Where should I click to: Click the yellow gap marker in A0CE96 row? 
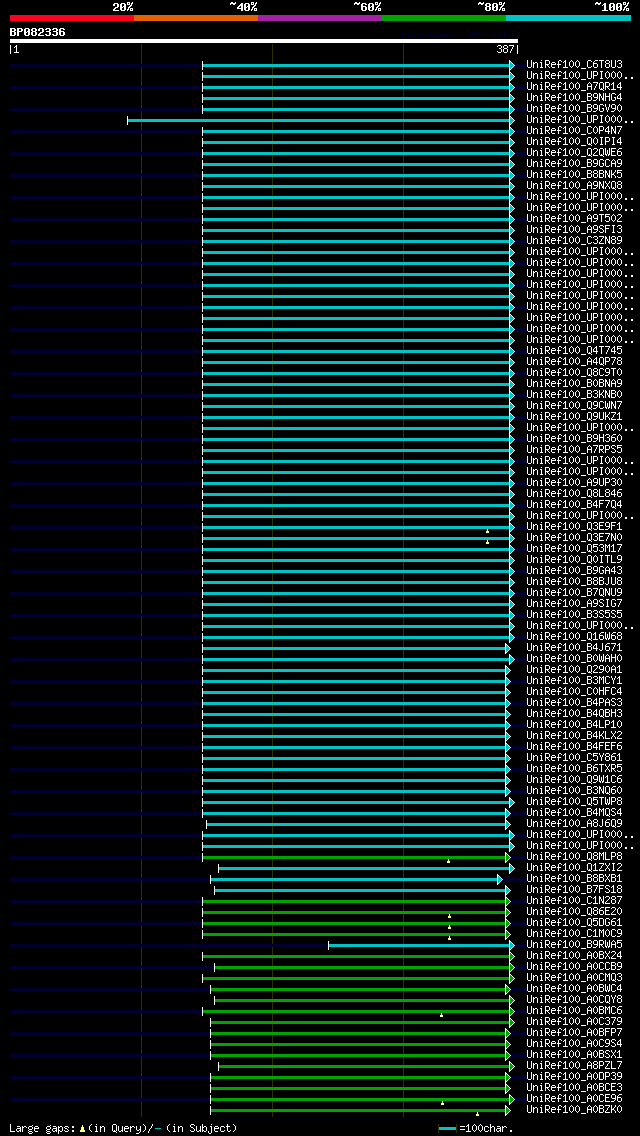tap(442, 1103)
